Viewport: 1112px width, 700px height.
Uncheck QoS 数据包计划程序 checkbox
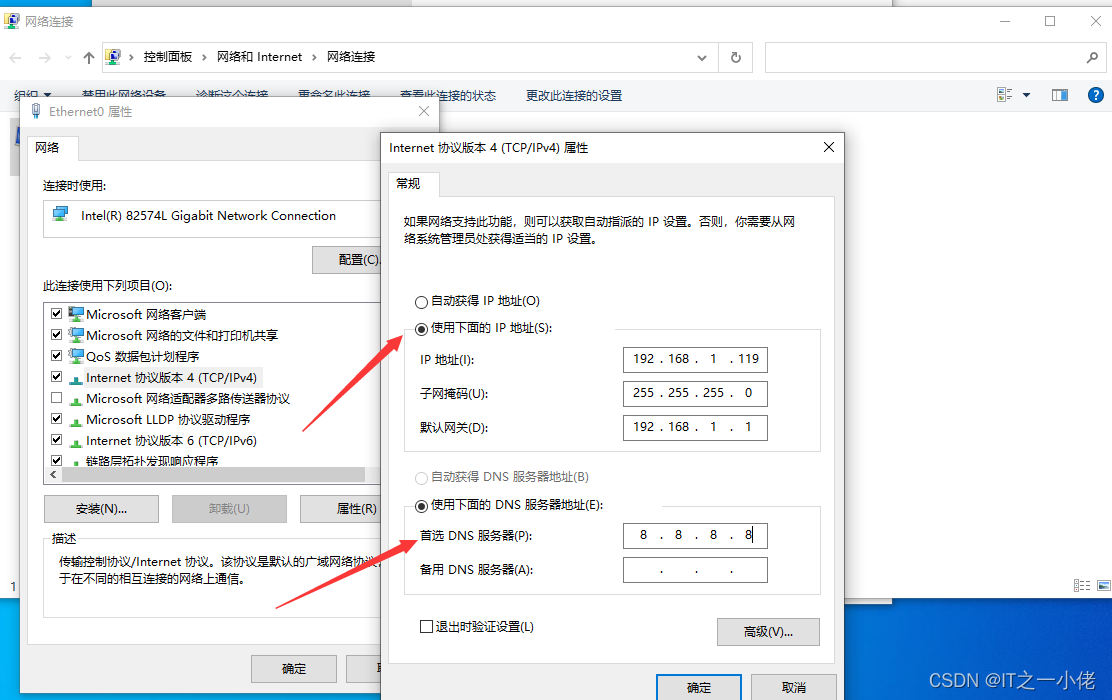coord(57,355)
